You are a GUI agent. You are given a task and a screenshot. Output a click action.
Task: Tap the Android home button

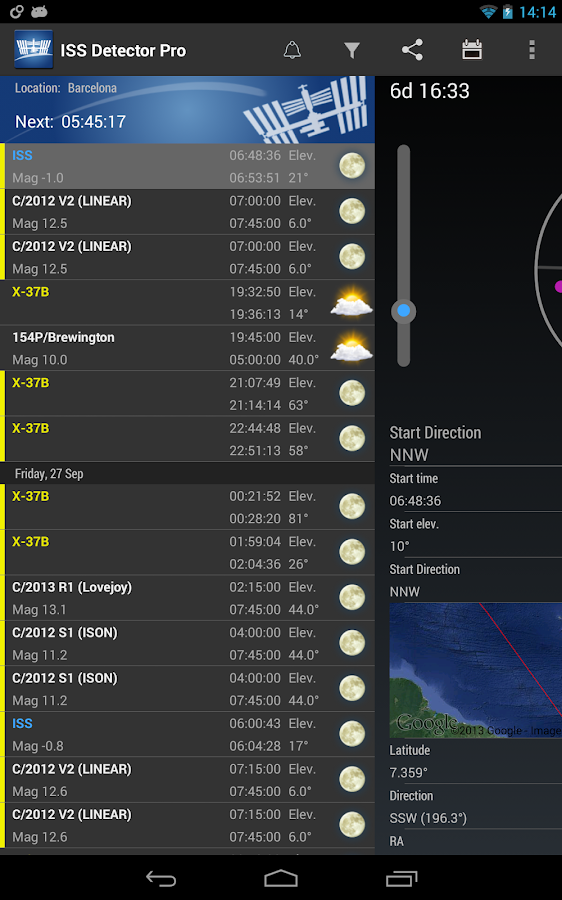(281, 878)
